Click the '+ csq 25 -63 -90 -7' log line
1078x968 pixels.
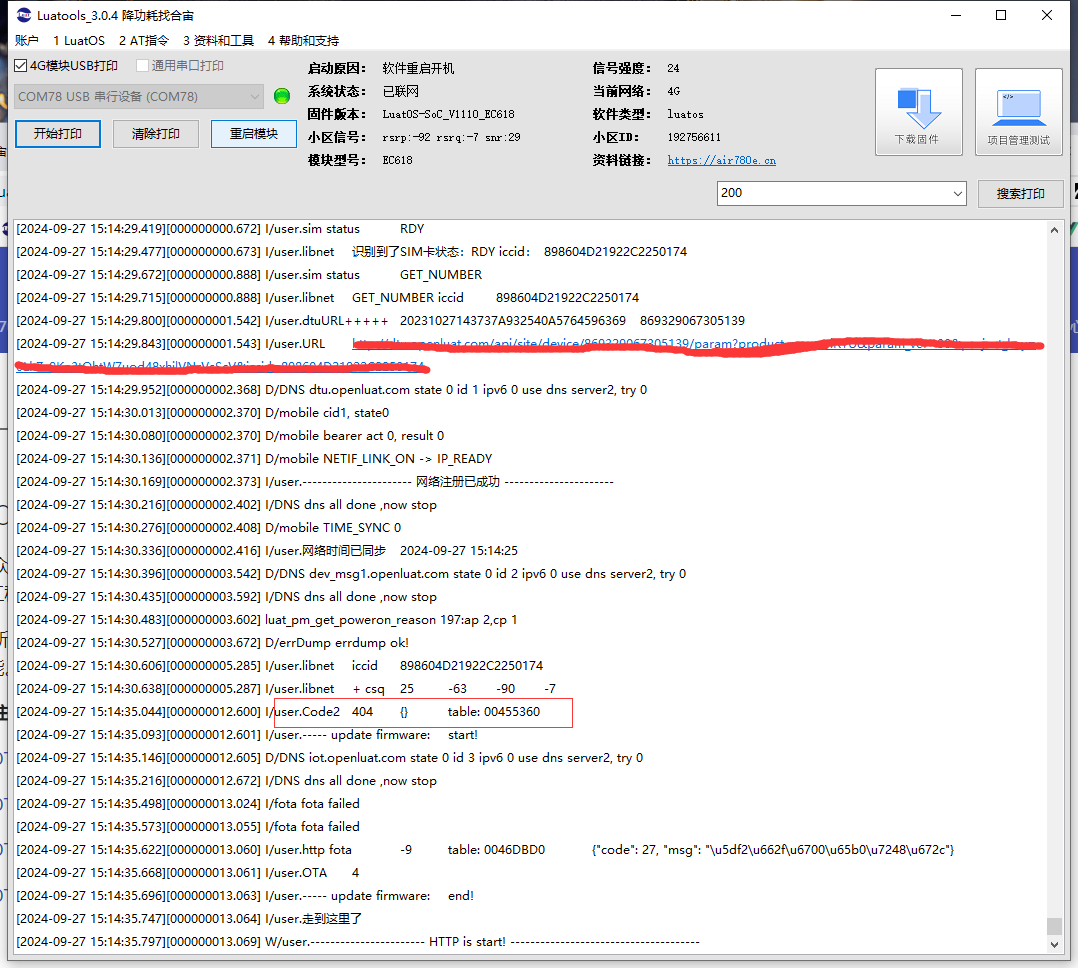coord(286,689)
